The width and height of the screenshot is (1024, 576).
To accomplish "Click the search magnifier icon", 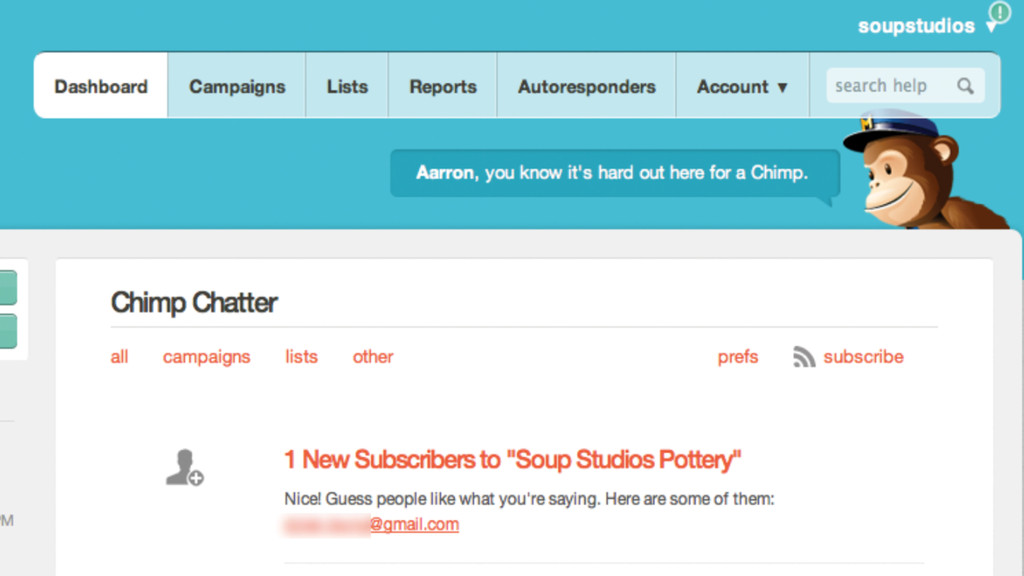I will click(965, 86).
